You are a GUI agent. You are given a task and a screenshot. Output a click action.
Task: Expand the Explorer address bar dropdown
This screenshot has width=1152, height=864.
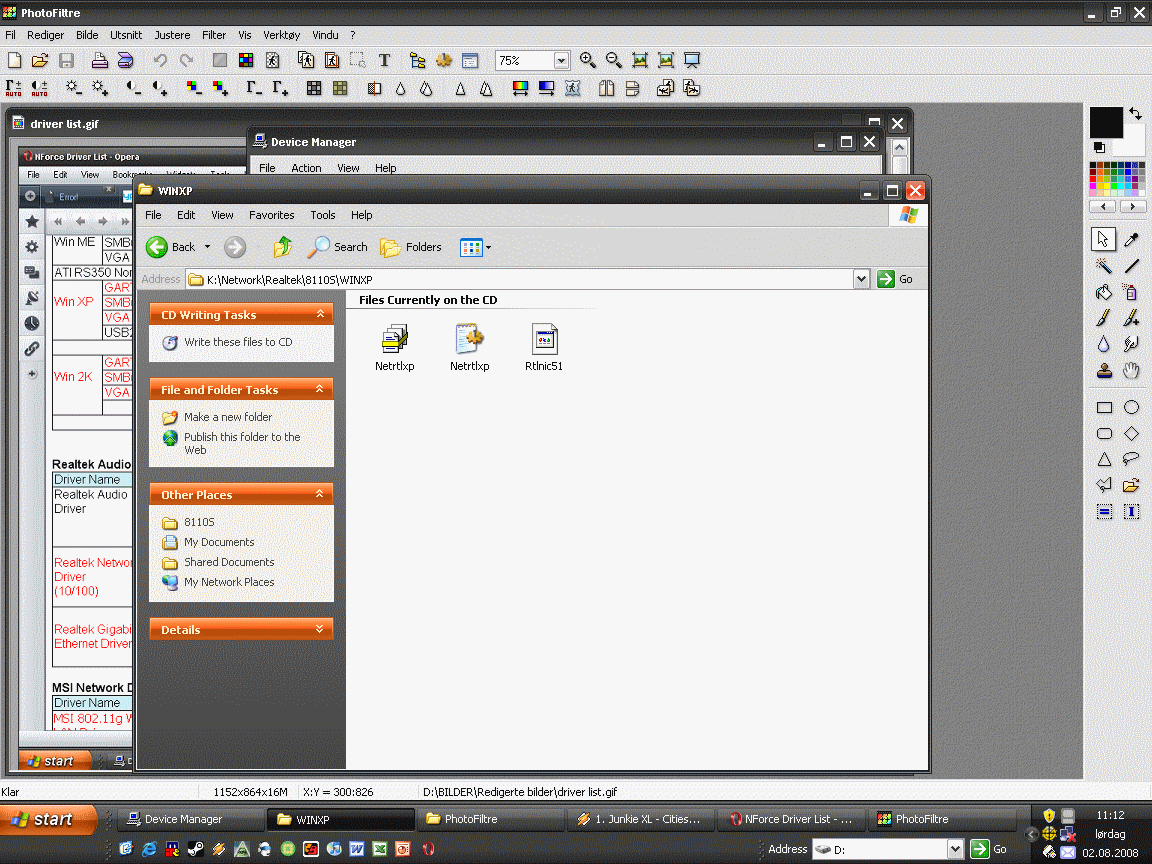[862, 280]
